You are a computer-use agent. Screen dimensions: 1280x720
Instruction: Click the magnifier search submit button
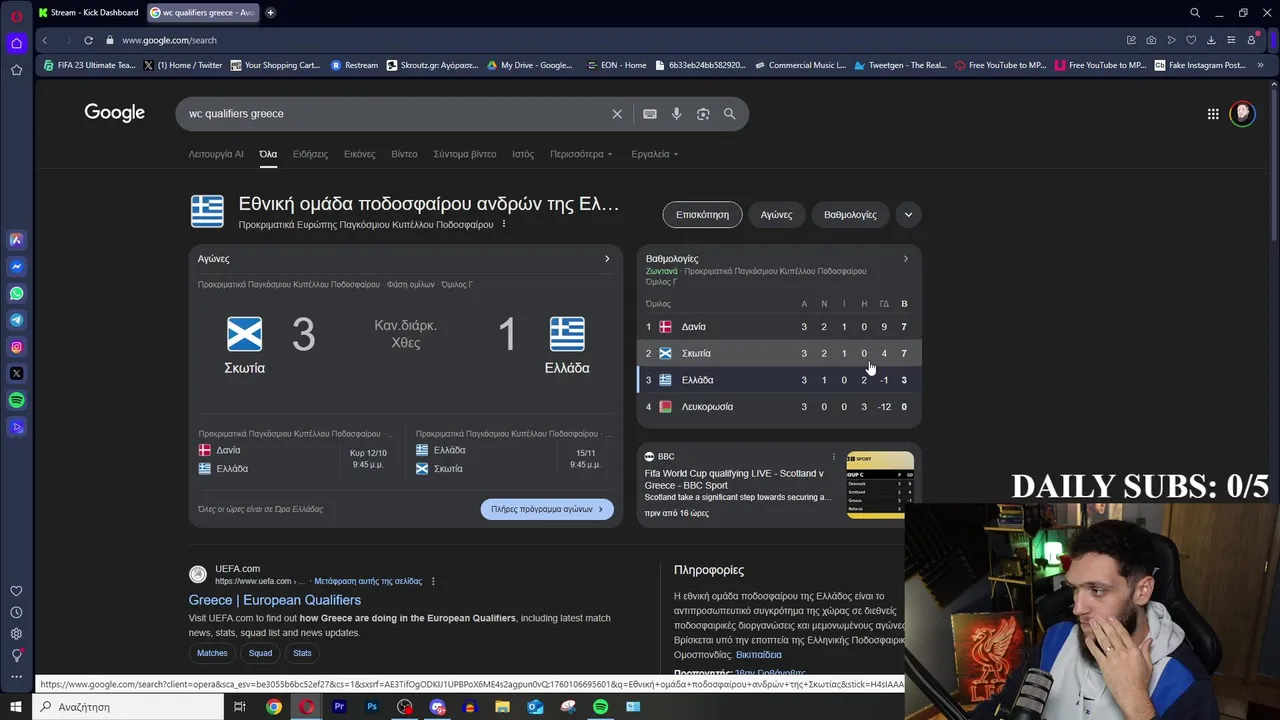click(x=729, y=114)
